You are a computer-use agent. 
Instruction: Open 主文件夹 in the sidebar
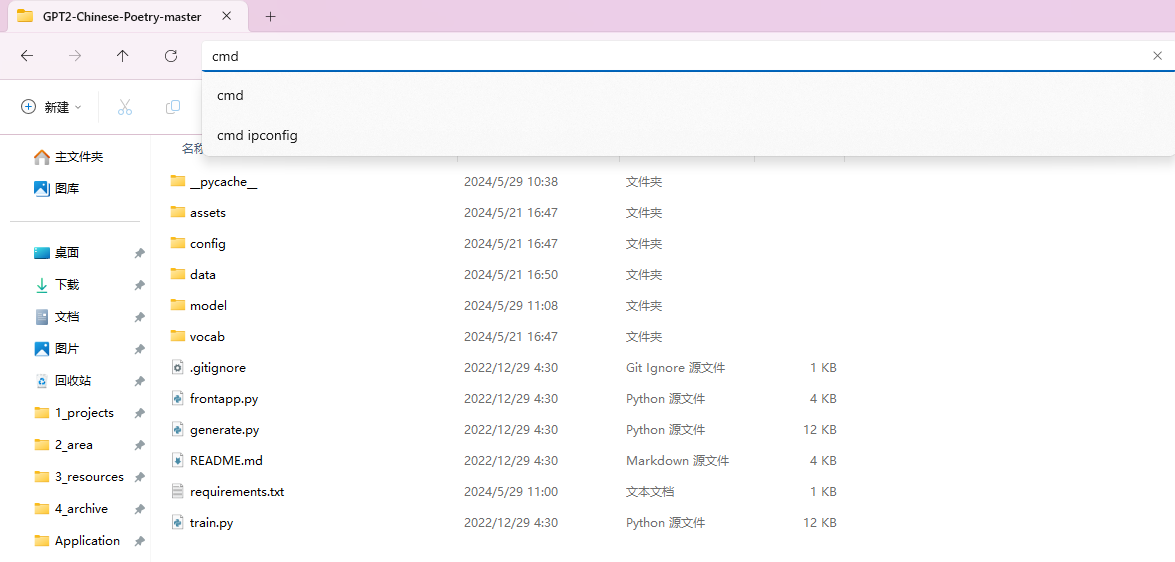click(78, 158)
